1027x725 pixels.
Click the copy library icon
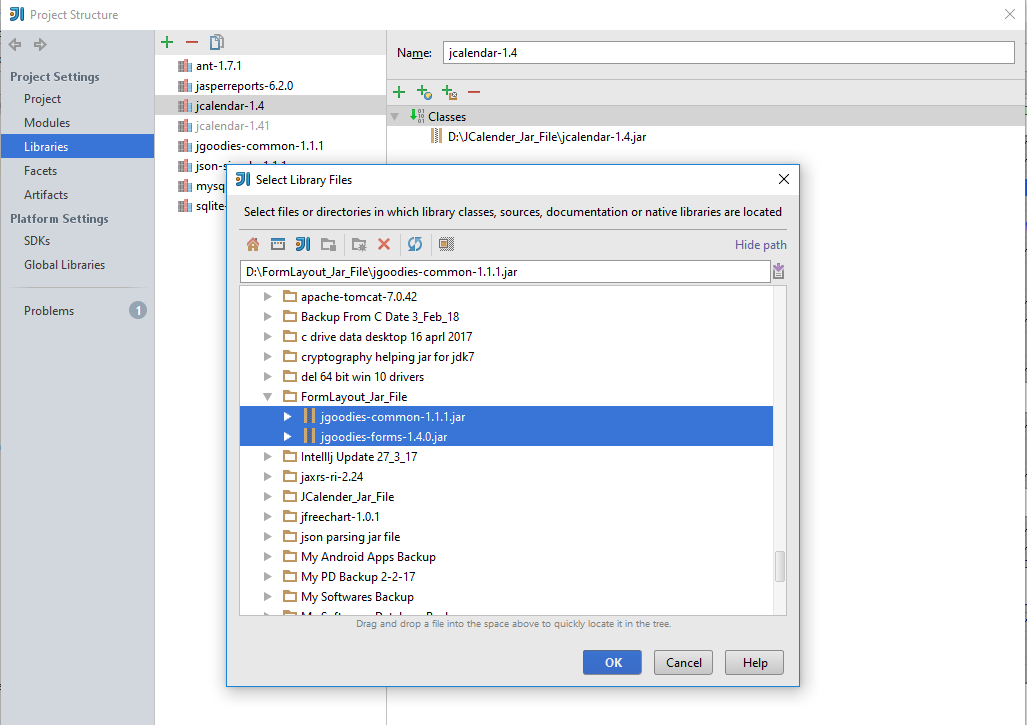click(x=217, y=42)
